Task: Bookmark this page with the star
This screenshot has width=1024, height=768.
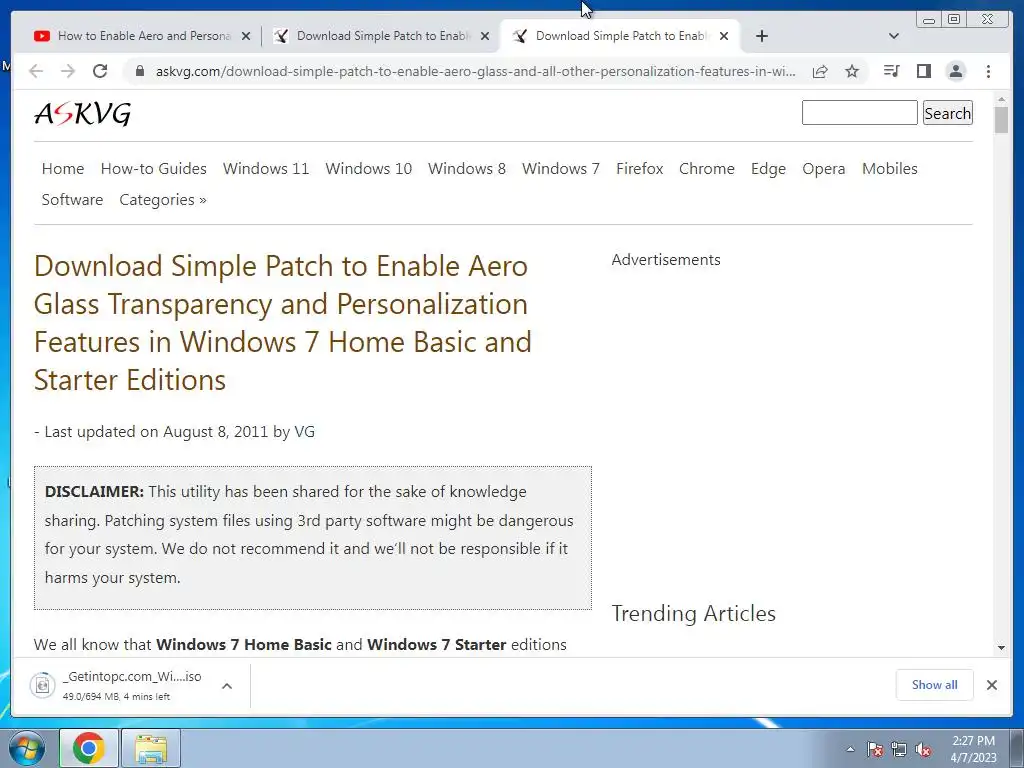Action: pos(852,71)
